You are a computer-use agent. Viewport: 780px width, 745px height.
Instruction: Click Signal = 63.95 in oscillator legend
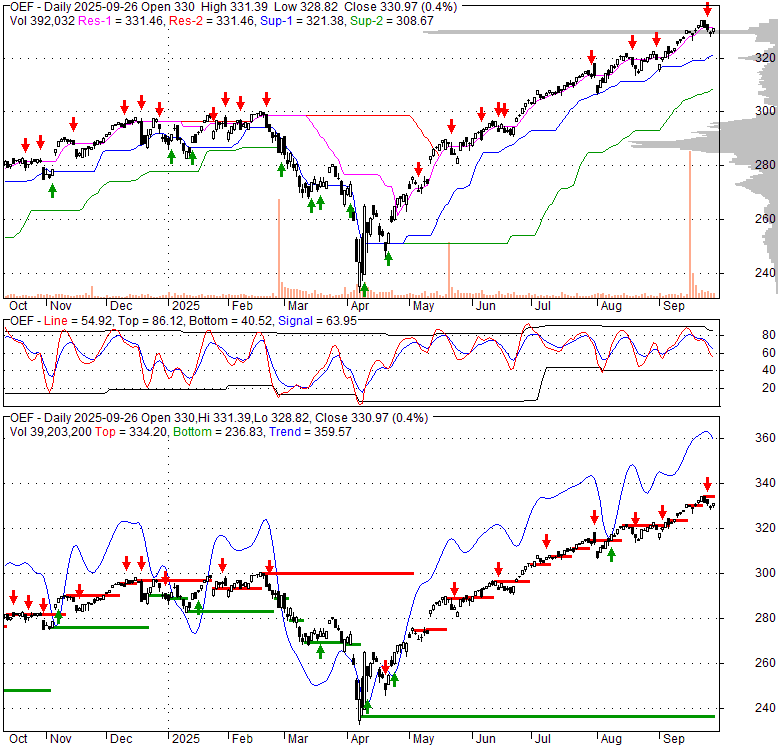click(x=317, y=321)
